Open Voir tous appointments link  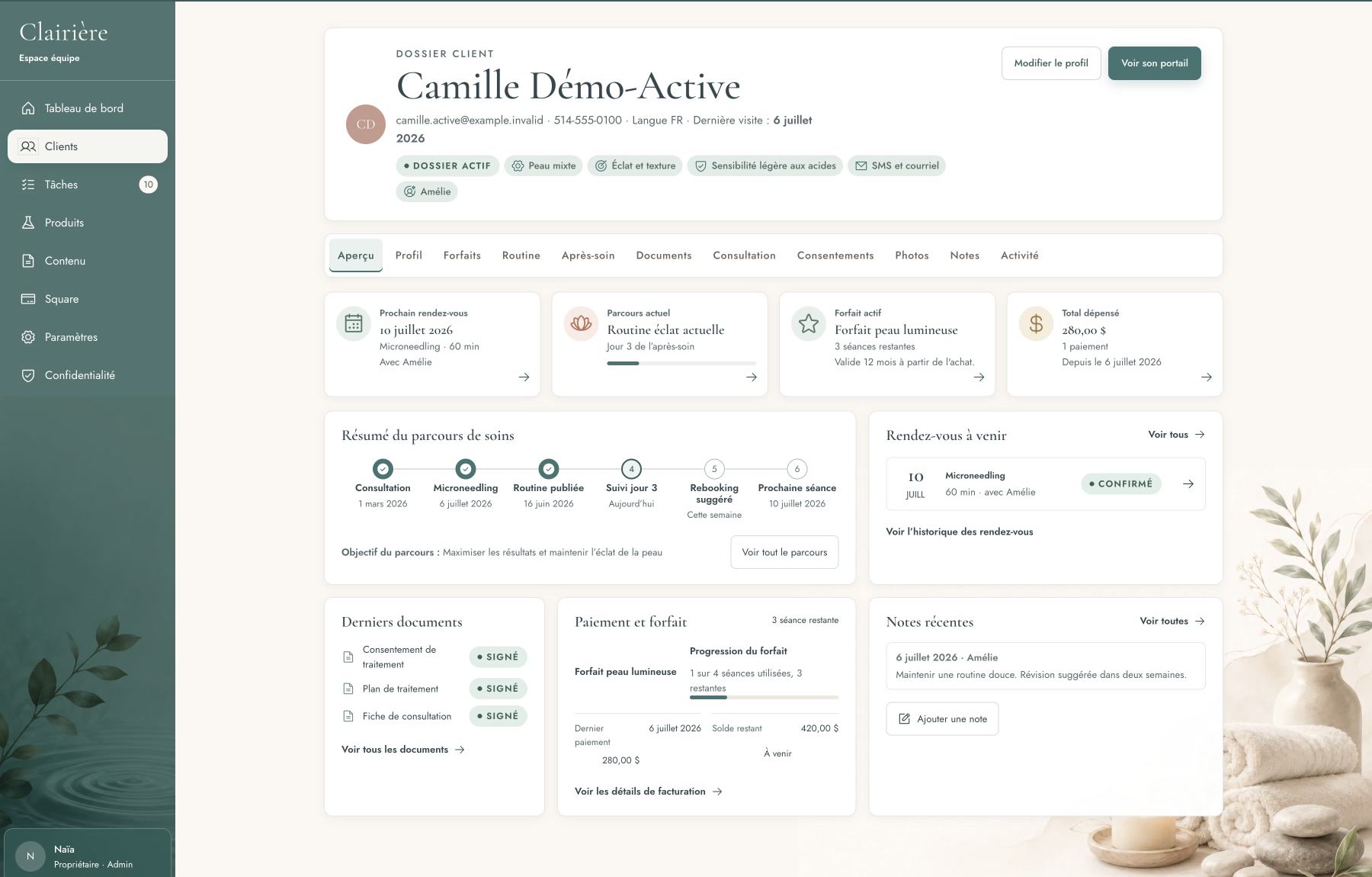1176,435
